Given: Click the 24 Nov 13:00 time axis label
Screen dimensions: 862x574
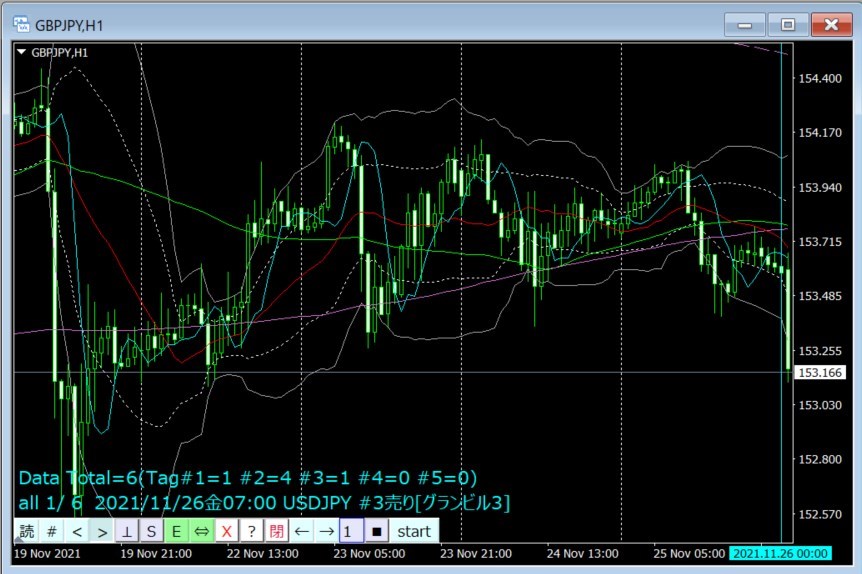Looking at the screenshot, I should click(x=582, y=554).
